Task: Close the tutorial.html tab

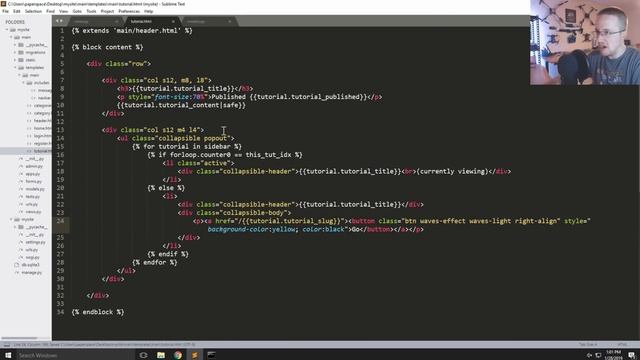Action: point(173,21)
